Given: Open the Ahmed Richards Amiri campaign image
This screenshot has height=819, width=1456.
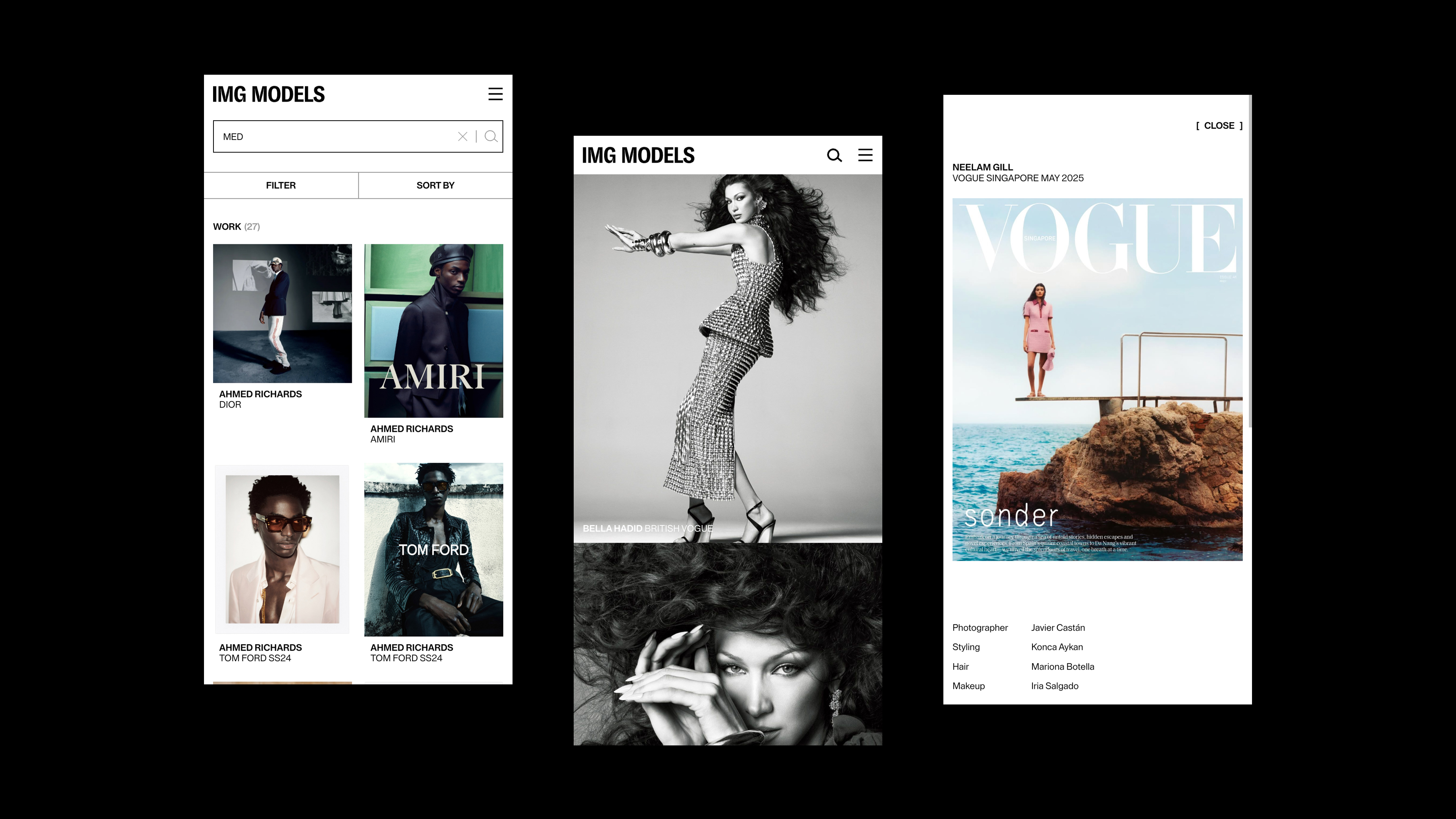Looking at the screenshot, I should click(x=433, y=331).
